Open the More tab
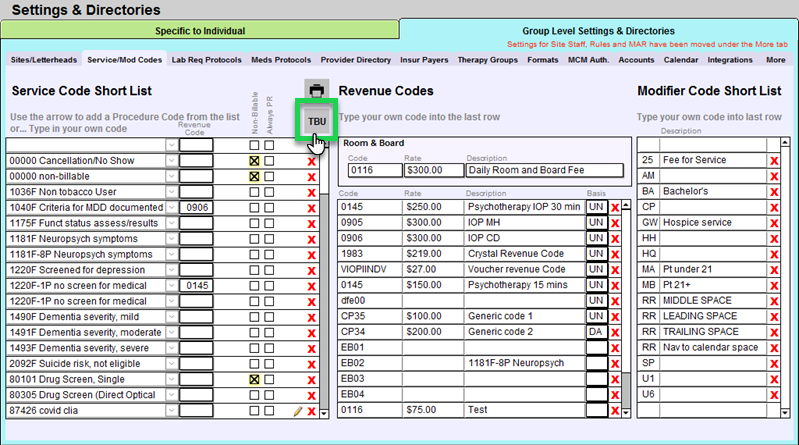The height and width of the screenshot is (445, 799). 775,60
